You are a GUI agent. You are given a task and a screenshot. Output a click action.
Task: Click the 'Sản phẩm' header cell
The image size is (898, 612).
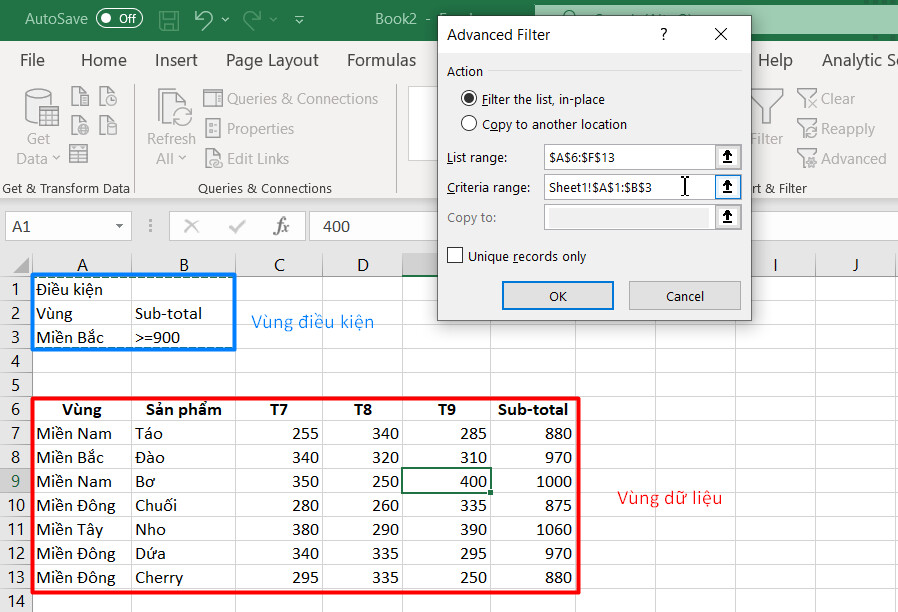click(183, 409)
